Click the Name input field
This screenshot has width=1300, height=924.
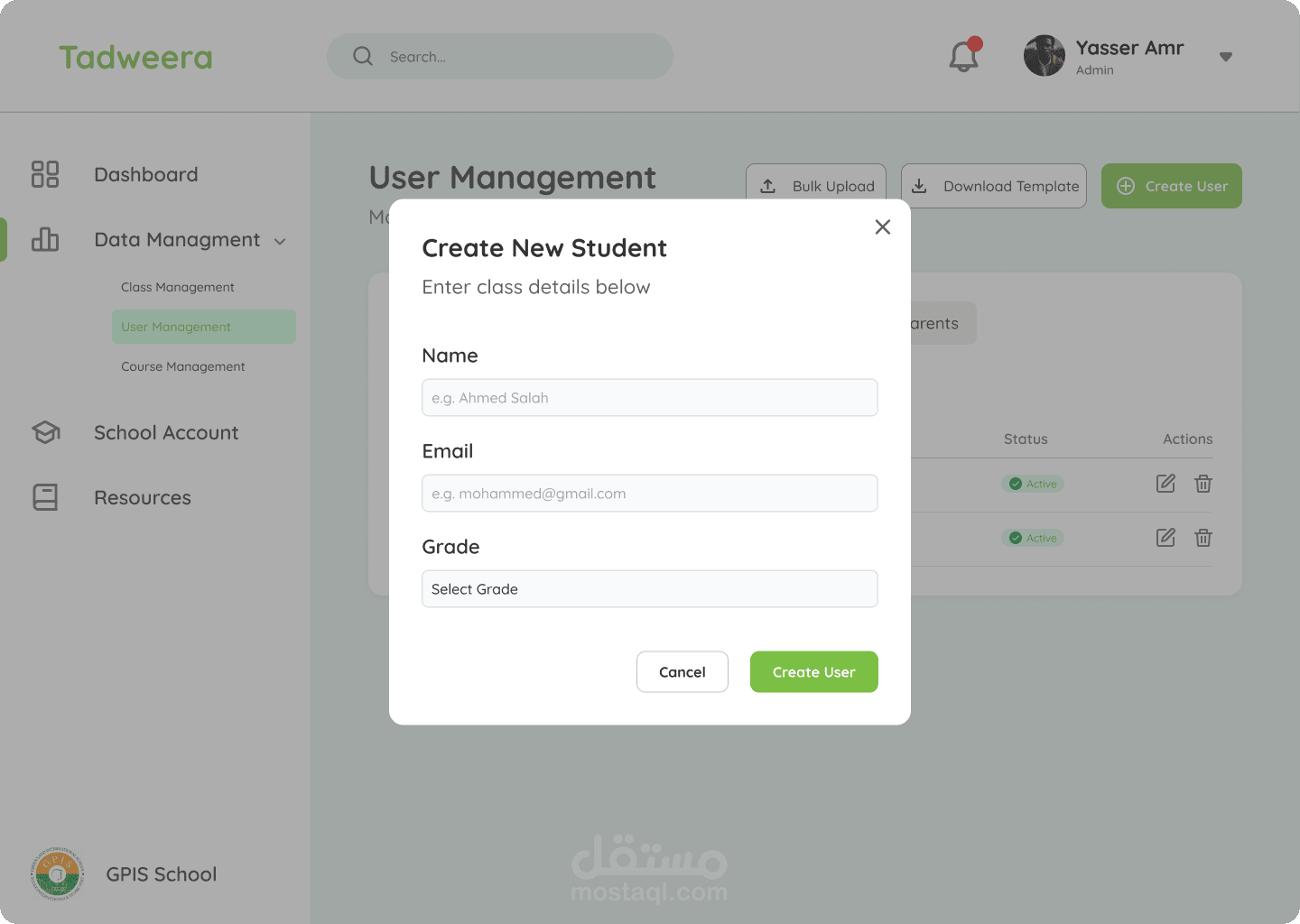click(x=649, y=398)
